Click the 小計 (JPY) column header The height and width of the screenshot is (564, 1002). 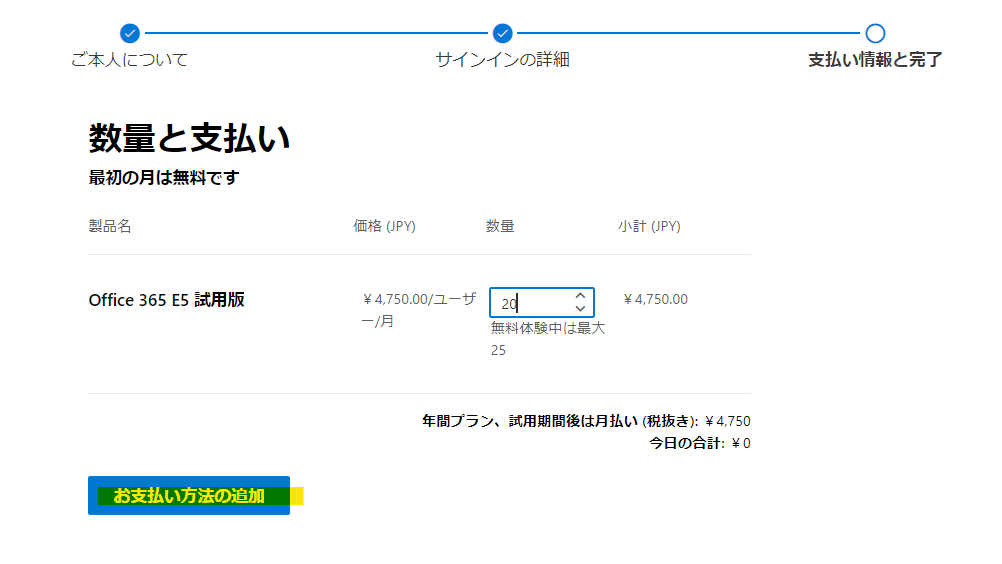(649, 226)
